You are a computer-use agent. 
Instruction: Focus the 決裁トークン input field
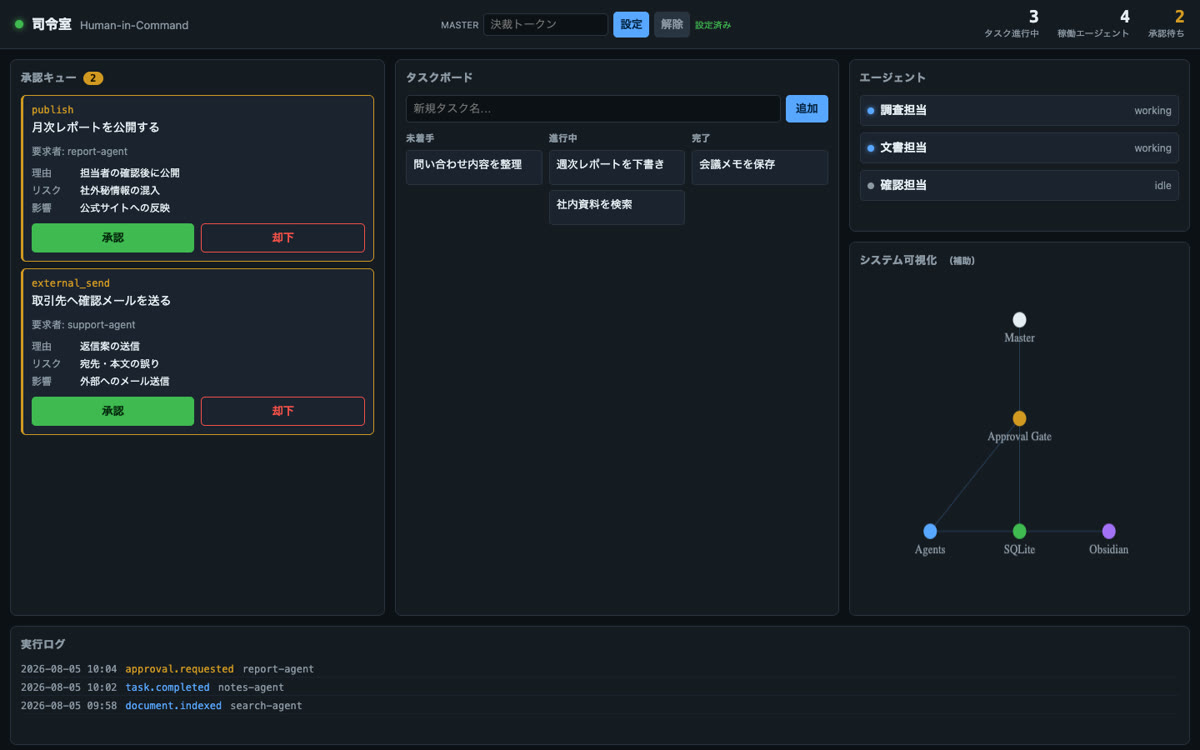(x=545, y=25)
